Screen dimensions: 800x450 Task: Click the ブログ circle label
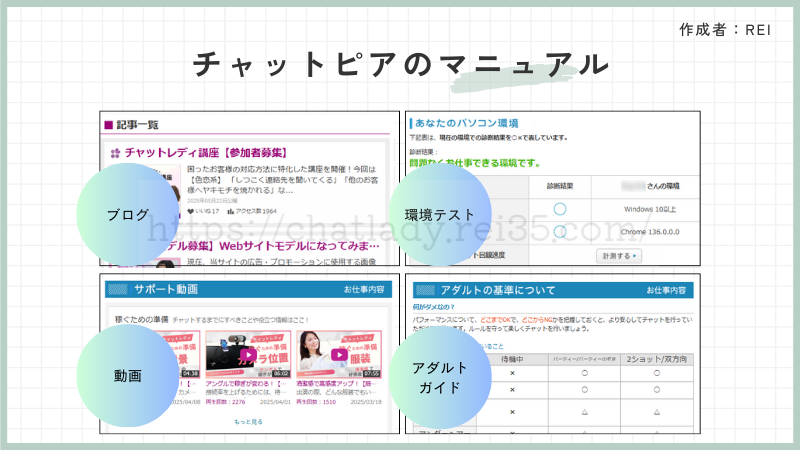pyautogui.click(x=128, y=215)
